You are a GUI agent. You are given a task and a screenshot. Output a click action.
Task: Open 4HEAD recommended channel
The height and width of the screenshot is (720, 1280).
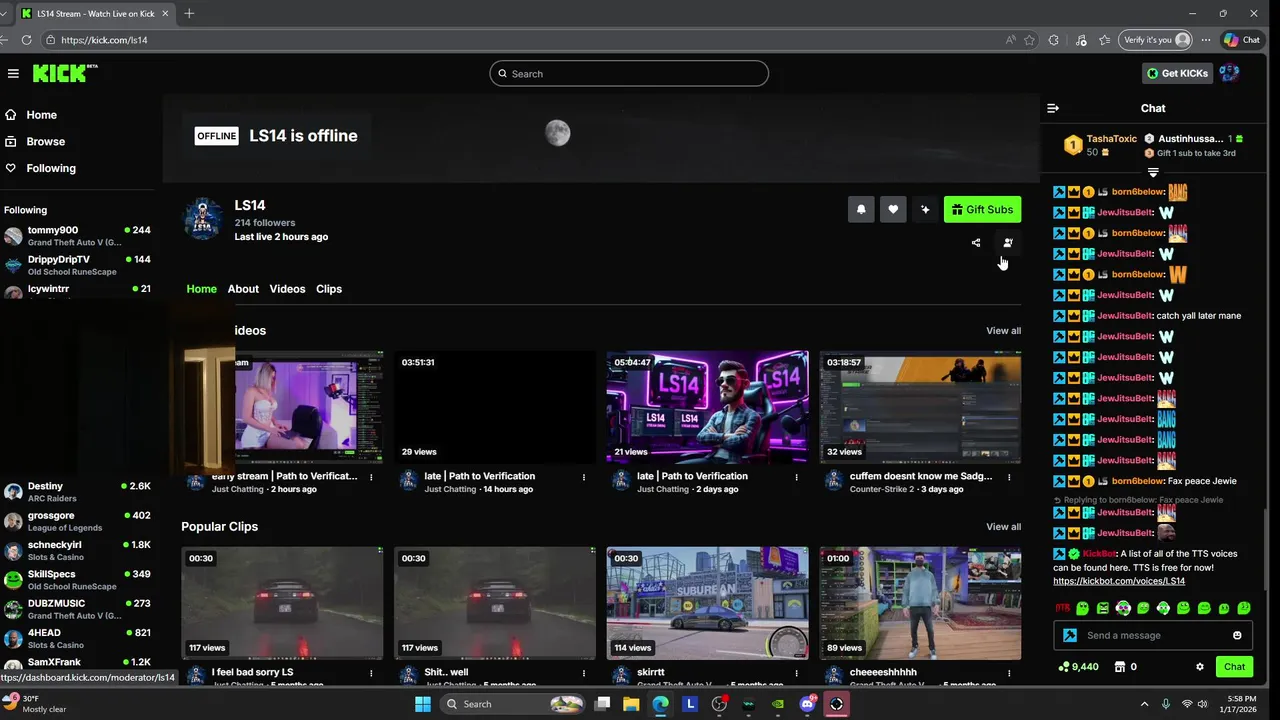[x=78, y=638]
